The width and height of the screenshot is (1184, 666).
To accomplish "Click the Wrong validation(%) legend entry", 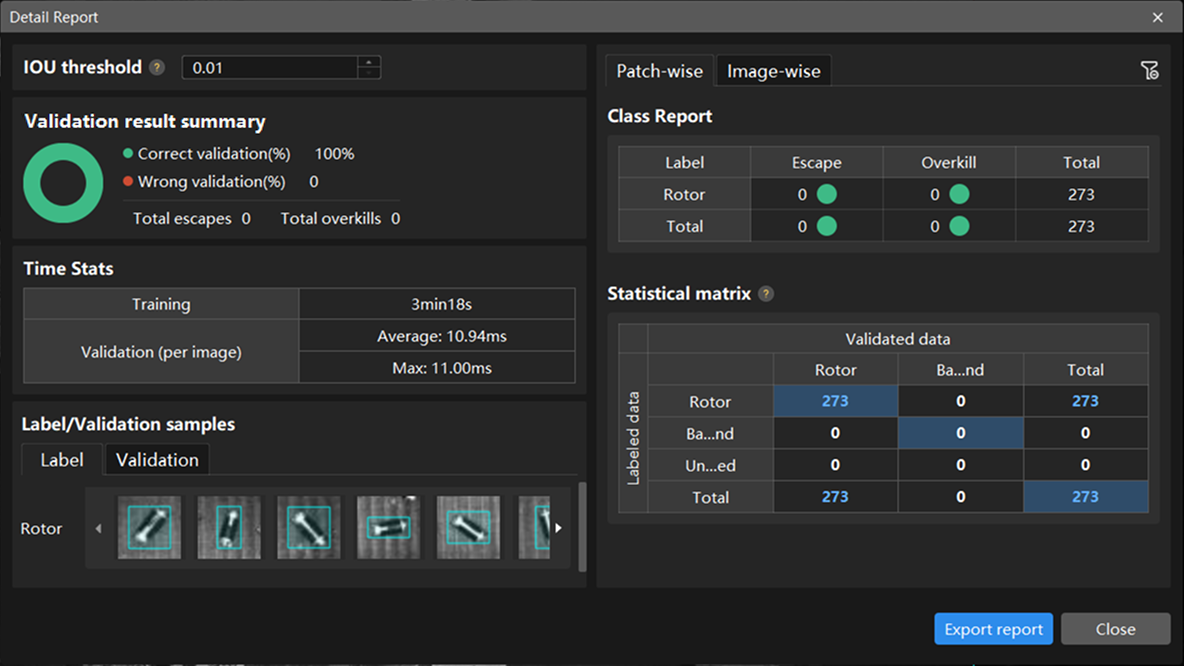I will (x=204, y=181).
